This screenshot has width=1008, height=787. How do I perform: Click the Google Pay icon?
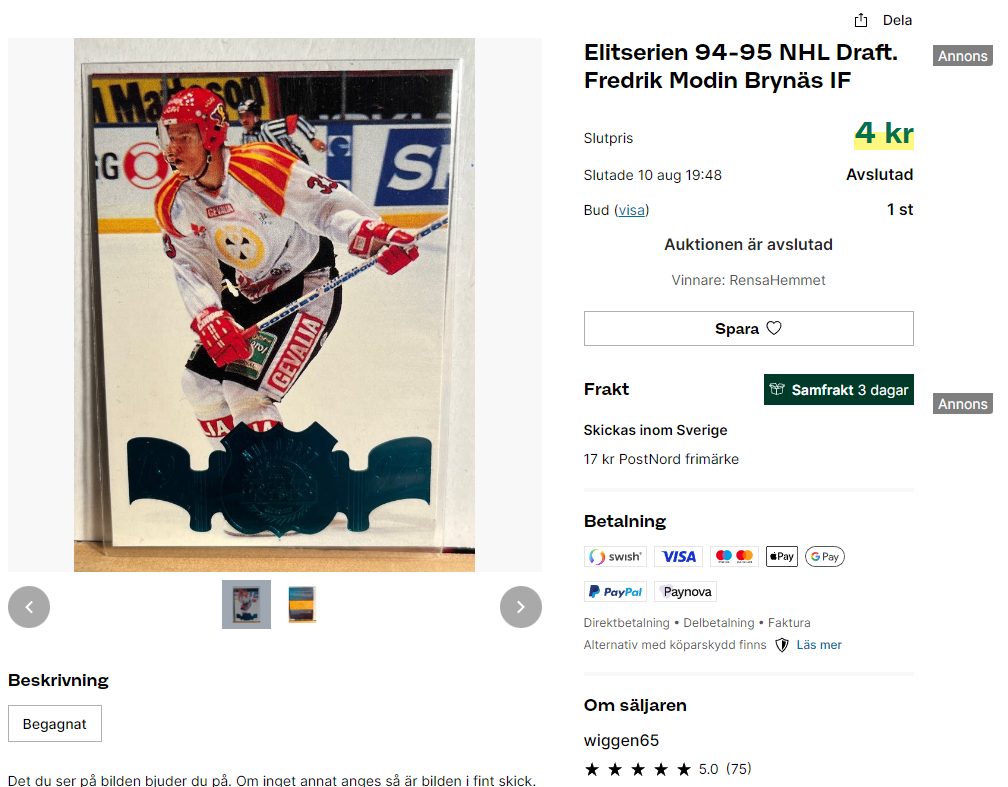(x=825, y=557)
